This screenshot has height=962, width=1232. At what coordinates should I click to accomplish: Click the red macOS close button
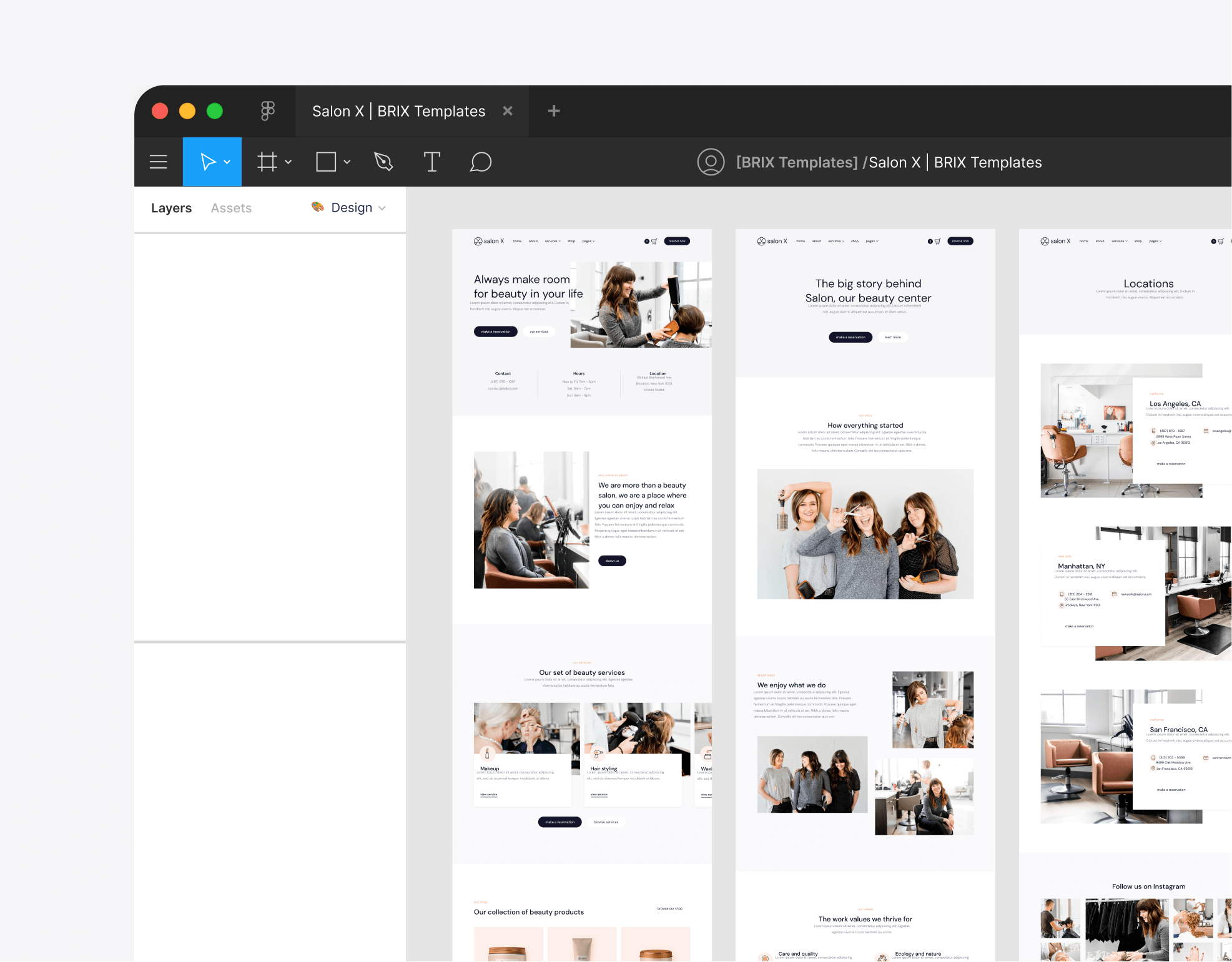coord(160,111)
